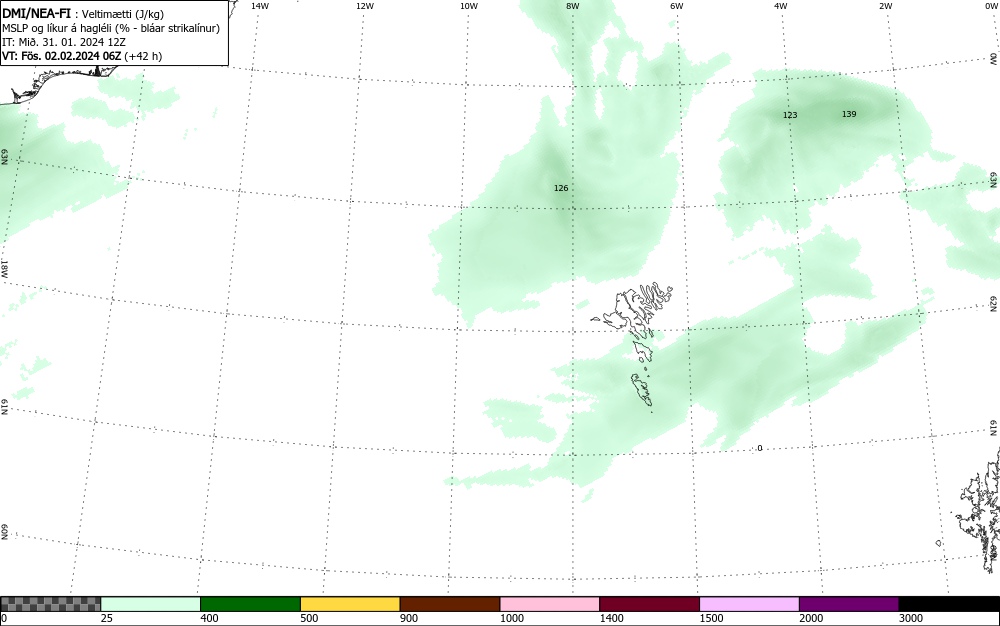Viewport: 1000px width, 626px height.
Task: Click the 2W longitude label
Action: (x=885, y=6)
